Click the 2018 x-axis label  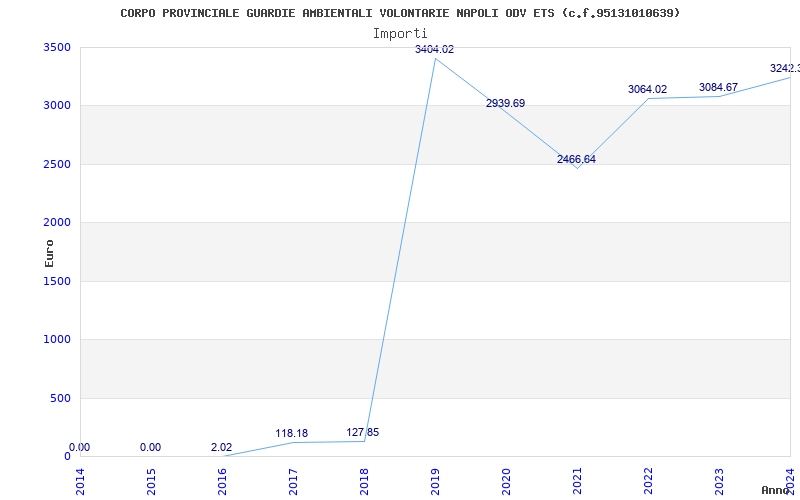click(x=364, y=481)
